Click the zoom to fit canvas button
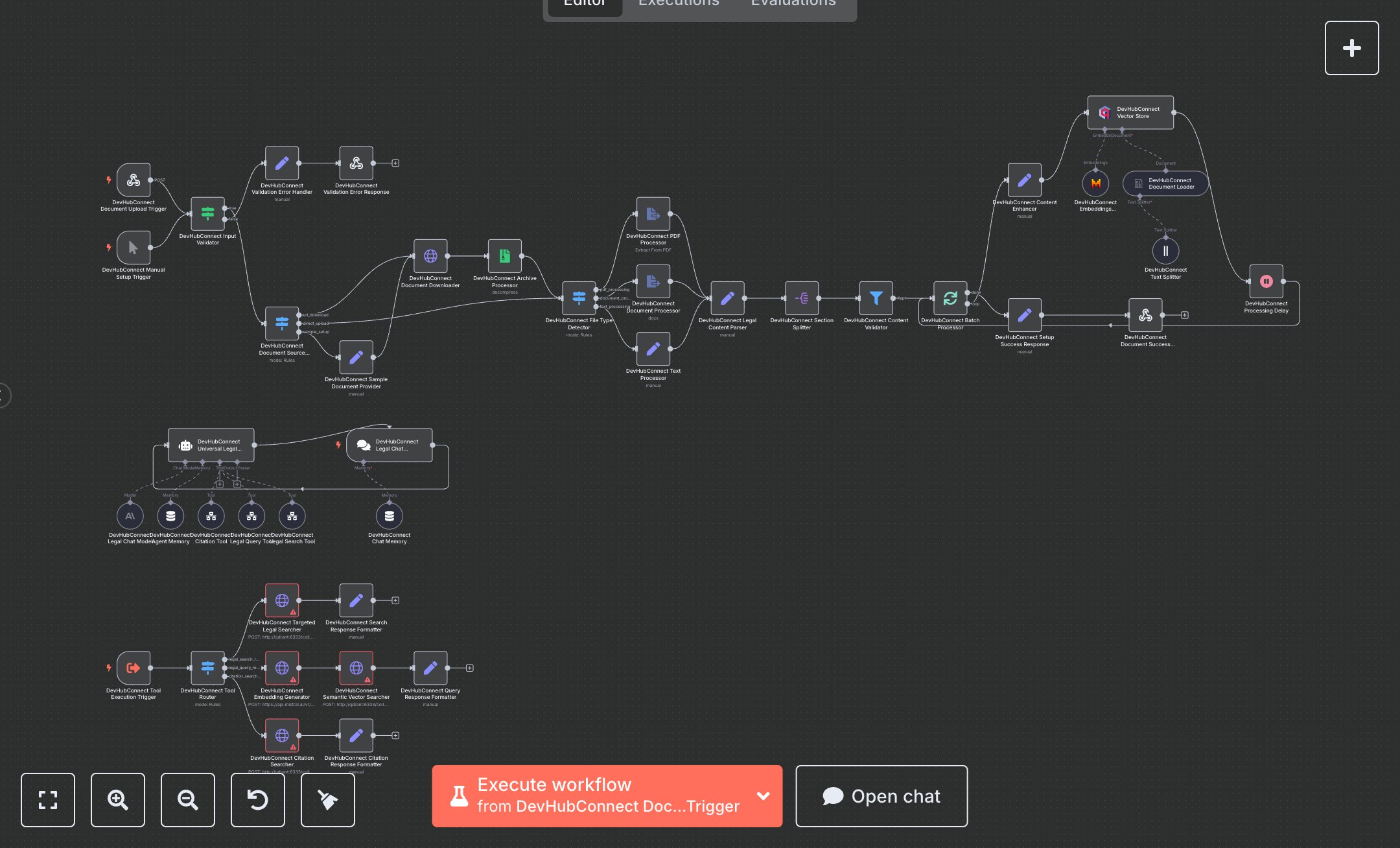This screenshot has width=1400, height=848. tap(48, 799)
